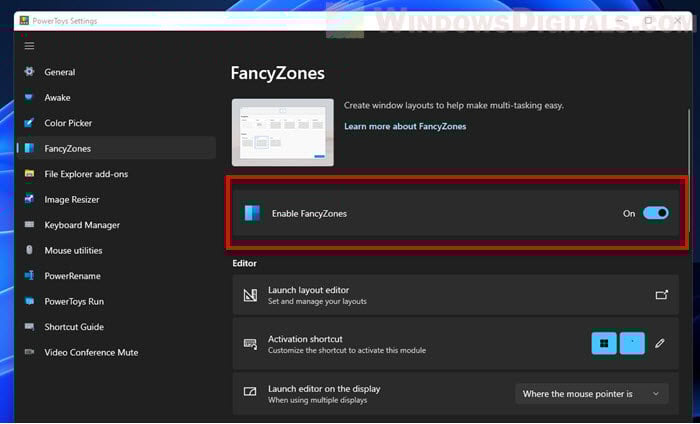Click the Mouse utilities icon
Screen dimensions: 700x424
[x=29, y=250]
